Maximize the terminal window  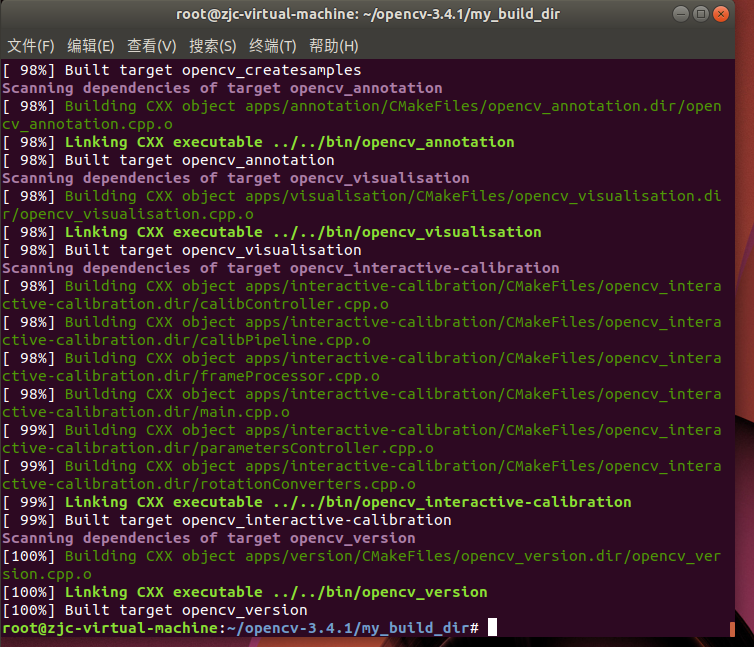point(701,14)
